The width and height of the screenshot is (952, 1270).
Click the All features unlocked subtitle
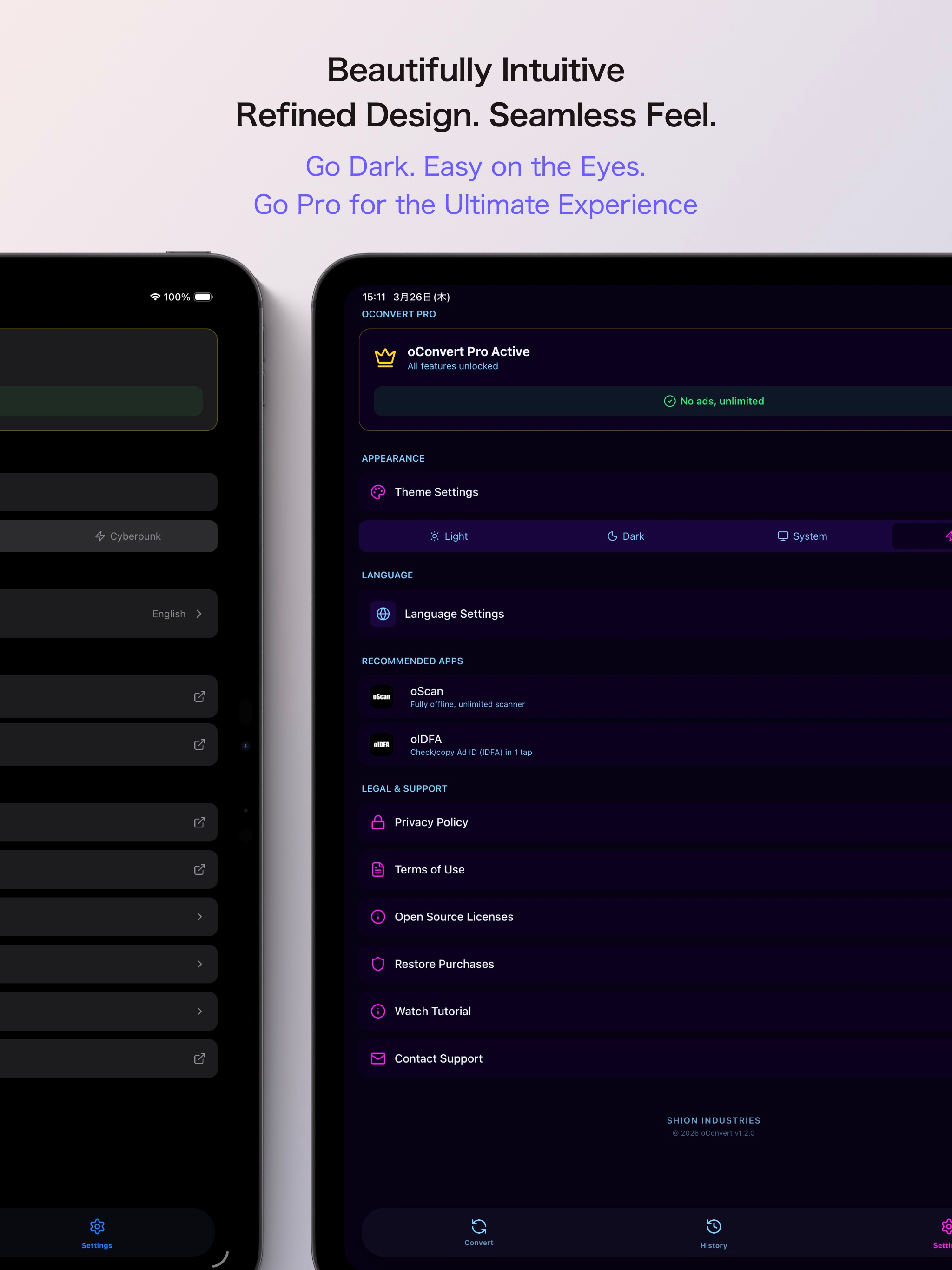[x=453, y=366]
